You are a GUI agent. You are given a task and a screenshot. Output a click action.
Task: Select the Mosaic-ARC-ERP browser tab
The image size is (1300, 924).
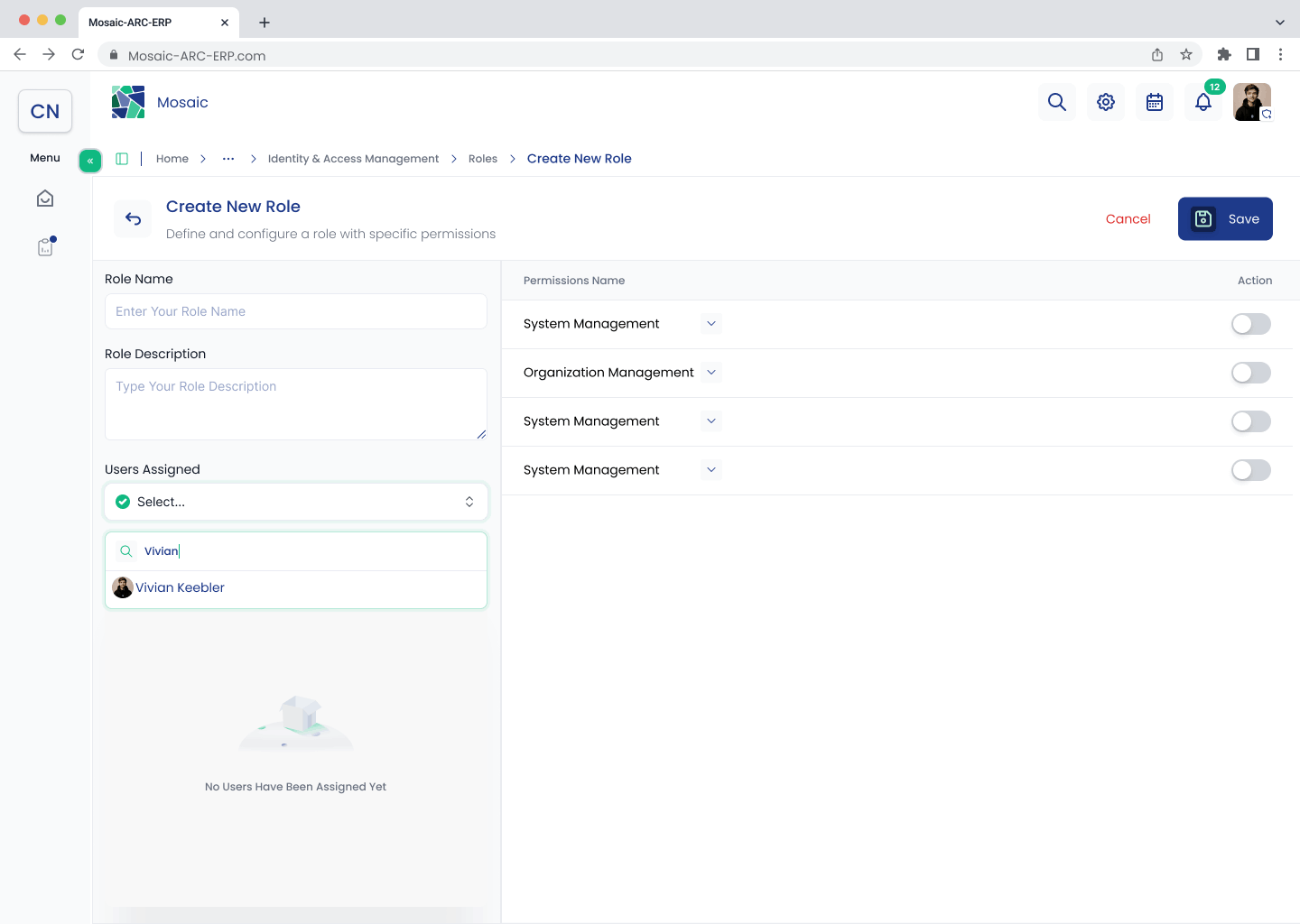pyautogui.click(x=159, y=22)
